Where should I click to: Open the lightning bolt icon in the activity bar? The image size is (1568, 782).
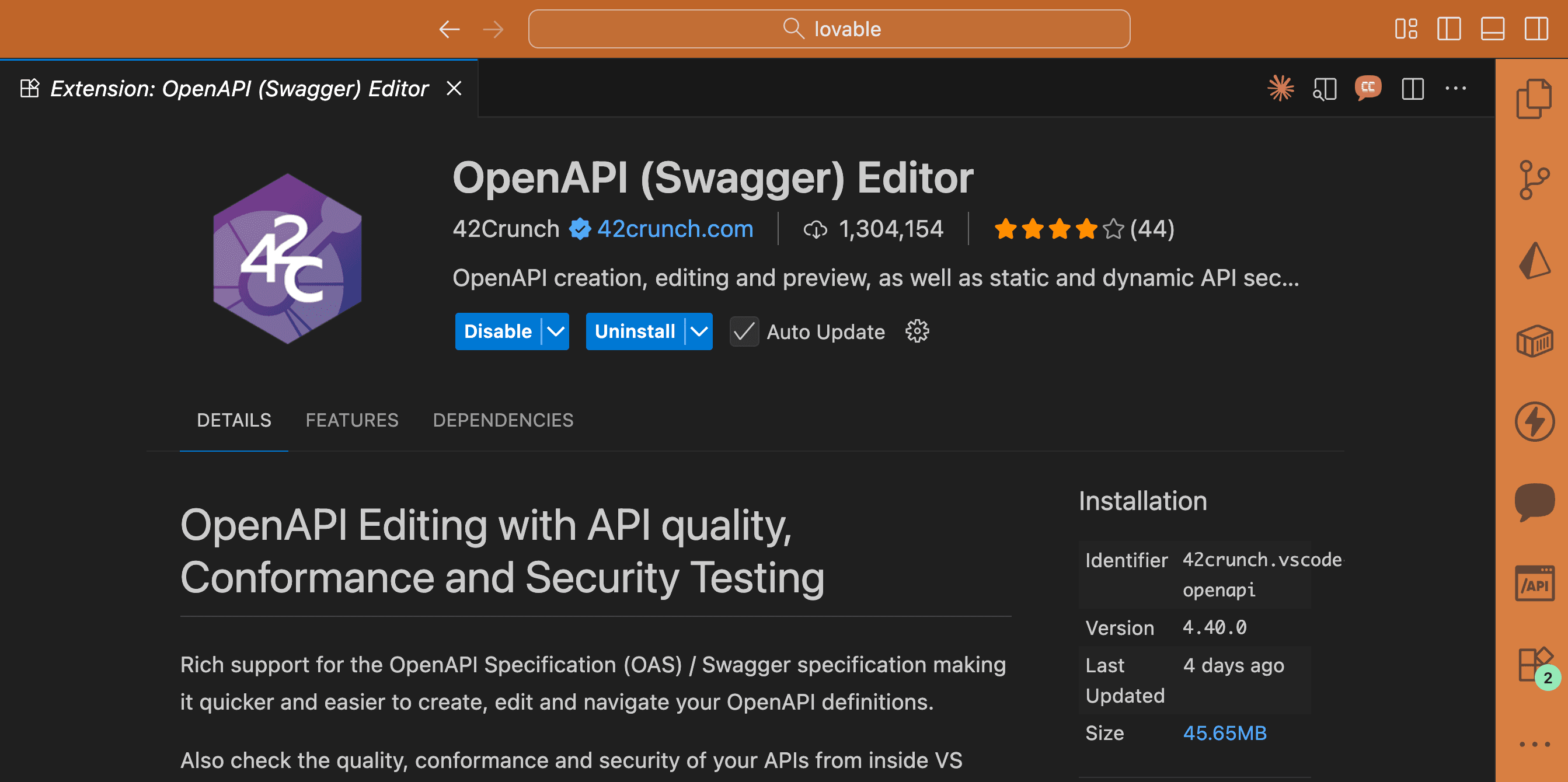click(x=1534, y=421)
